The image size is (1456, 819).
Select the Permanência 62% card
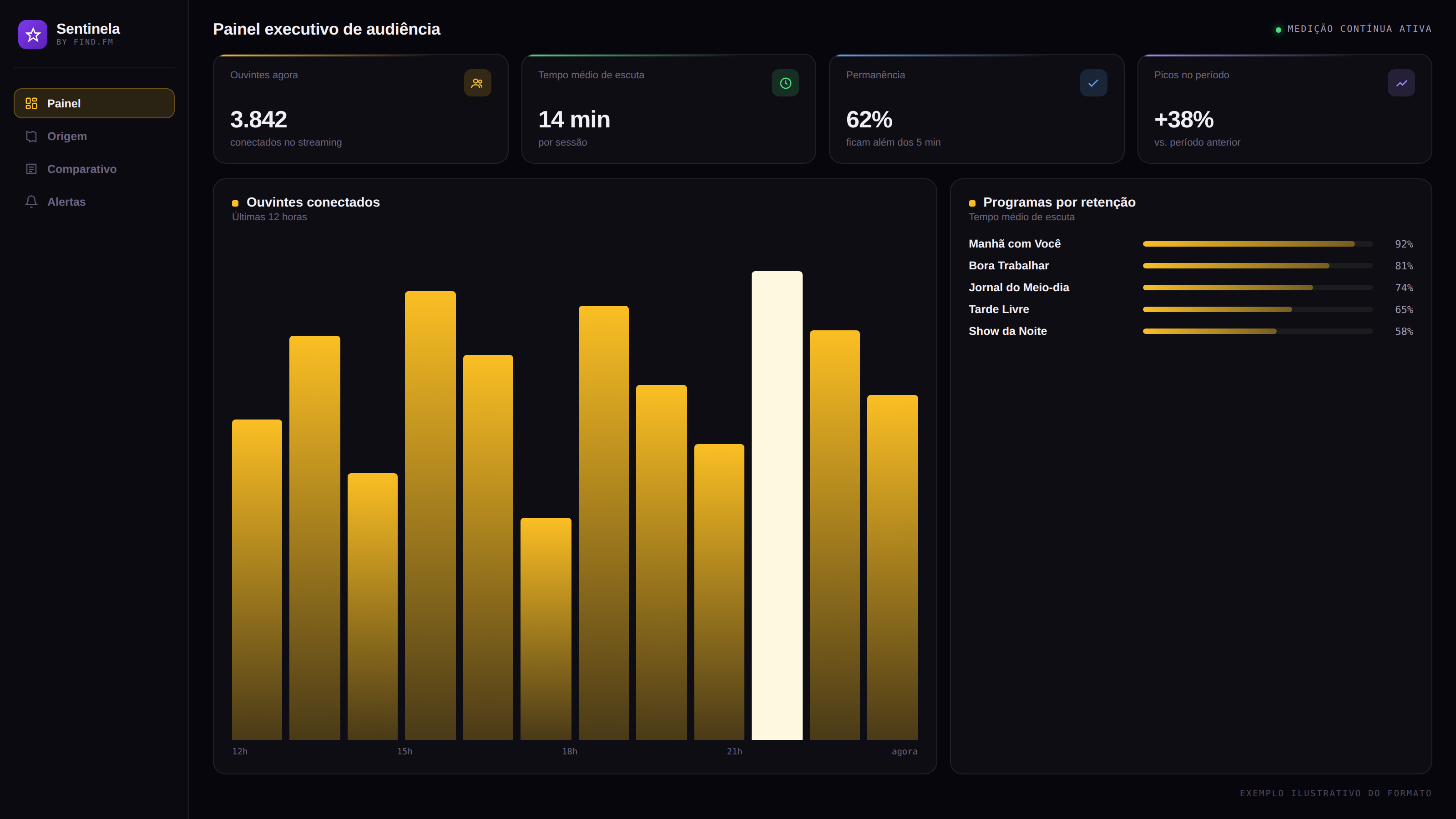tap(977, 109)
